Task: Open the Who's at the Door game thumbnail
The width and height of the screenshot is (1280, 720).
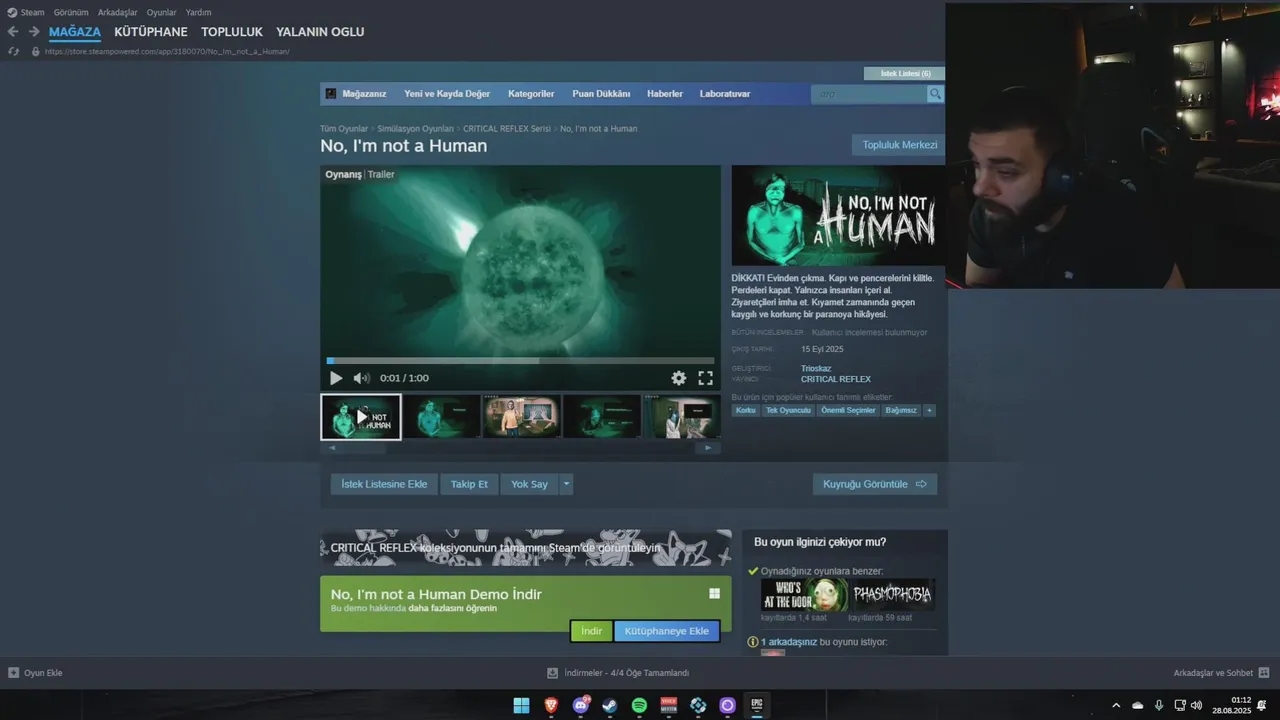Action: 804,595
